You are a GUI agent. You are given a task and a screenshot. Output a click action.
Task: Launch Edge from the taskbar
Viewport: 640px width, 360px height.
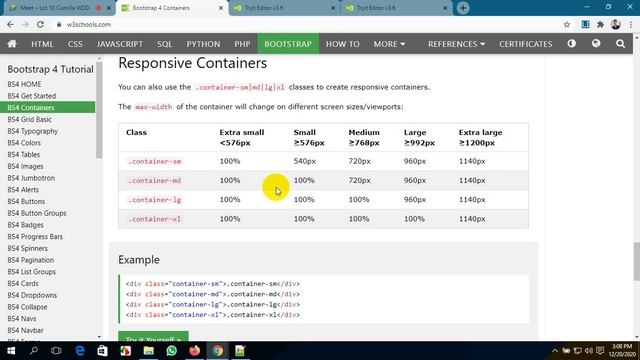coord(80,351)
